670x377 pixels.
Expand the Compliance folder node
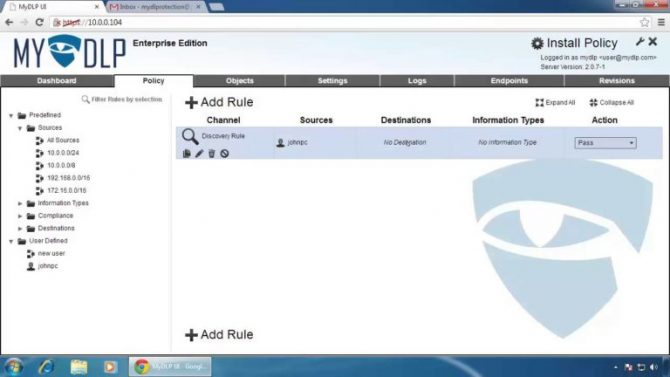[x=20, y=216]
